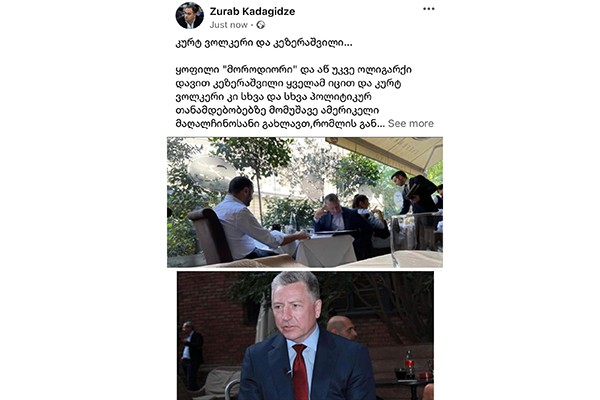Click the standing waiter in the cafe photo
The height and width of the screenshot is (400, 600).
[415, 193]
